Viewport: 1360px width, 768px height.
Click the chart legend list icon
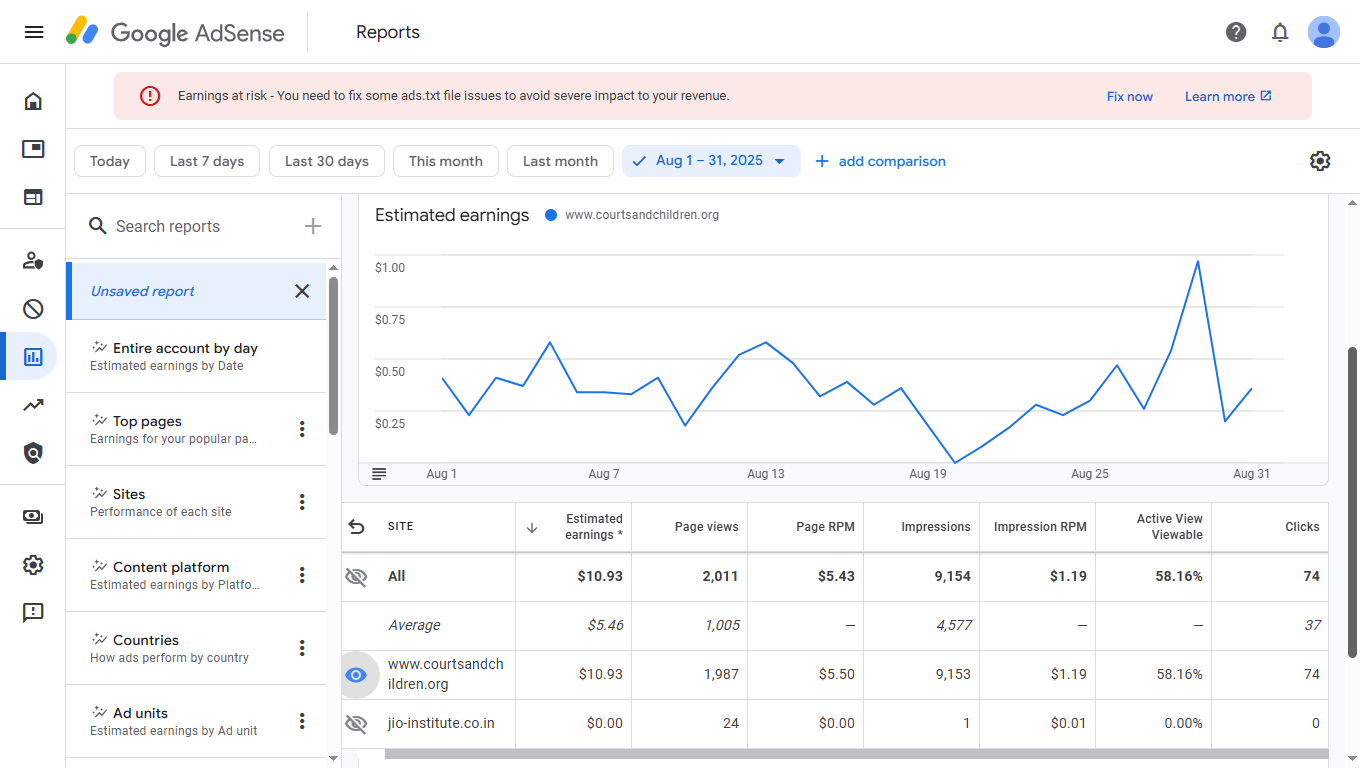(379, 474)
